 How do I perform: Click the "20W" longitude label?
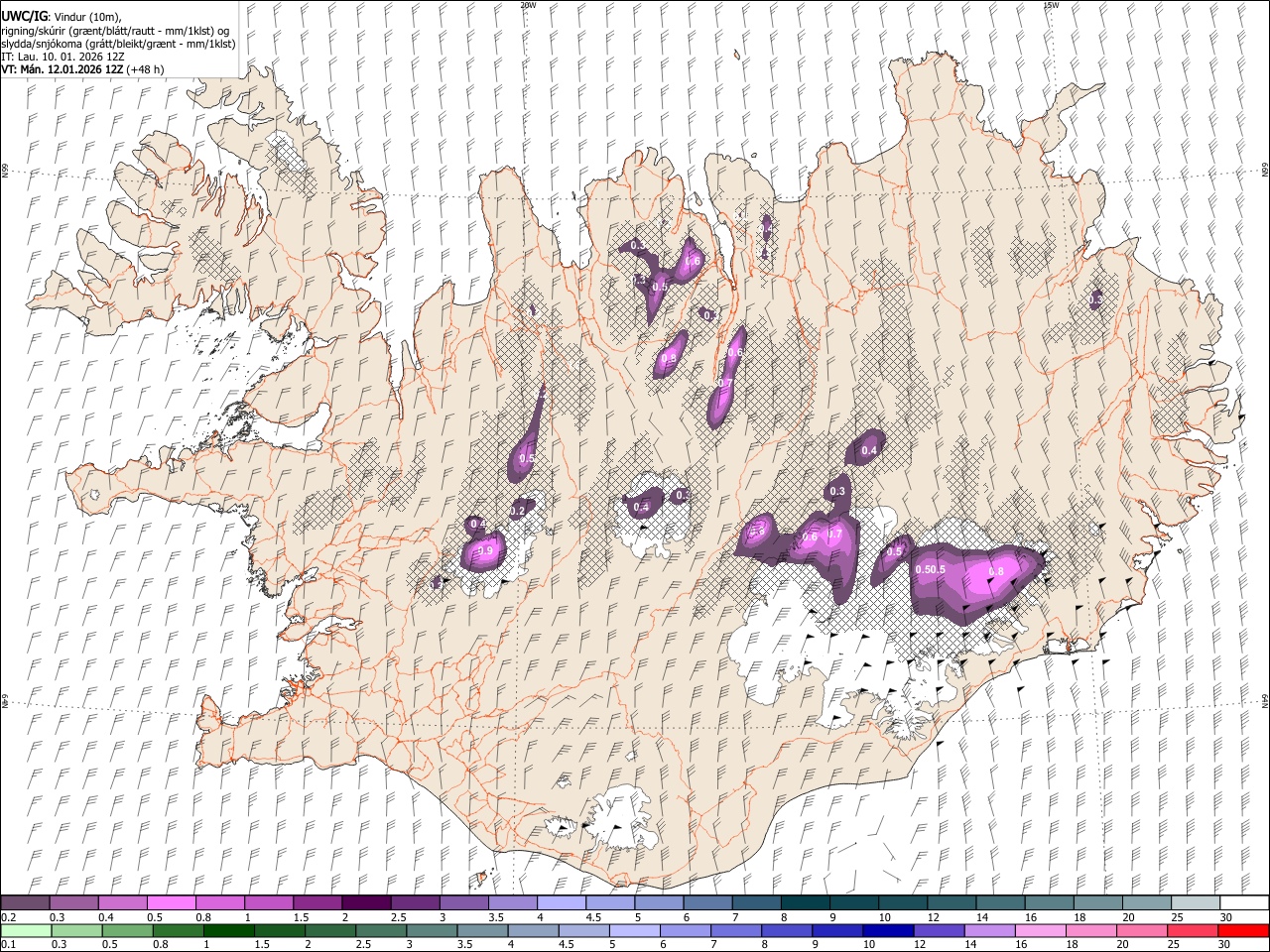coord(528,5)
